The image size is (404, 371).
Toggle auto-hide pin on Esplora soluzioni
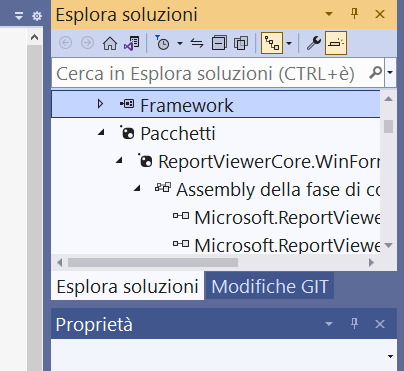tap(354, 14)
